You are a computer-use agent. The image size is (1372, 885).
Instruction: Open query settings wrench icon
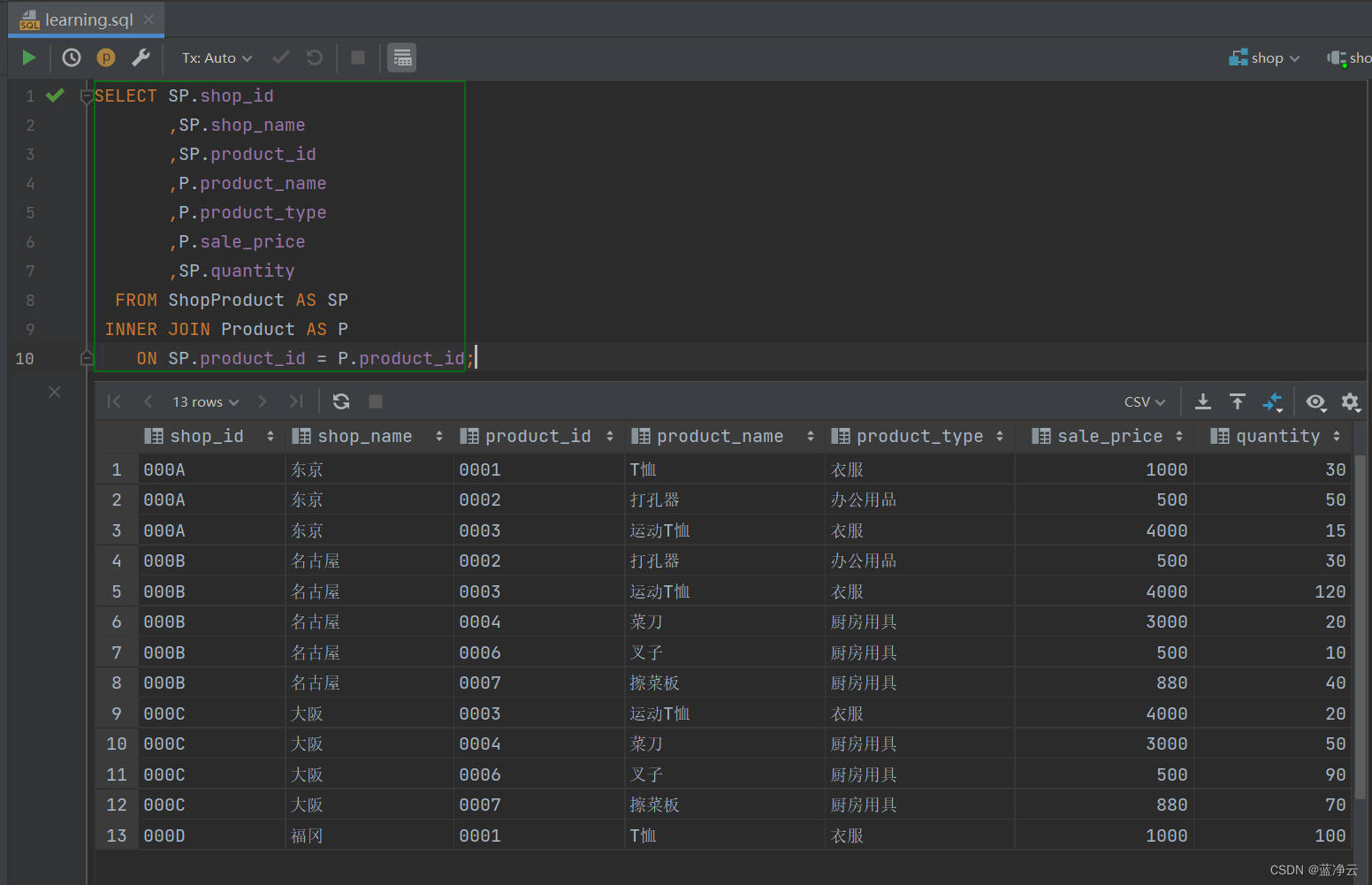pos(141,57)
